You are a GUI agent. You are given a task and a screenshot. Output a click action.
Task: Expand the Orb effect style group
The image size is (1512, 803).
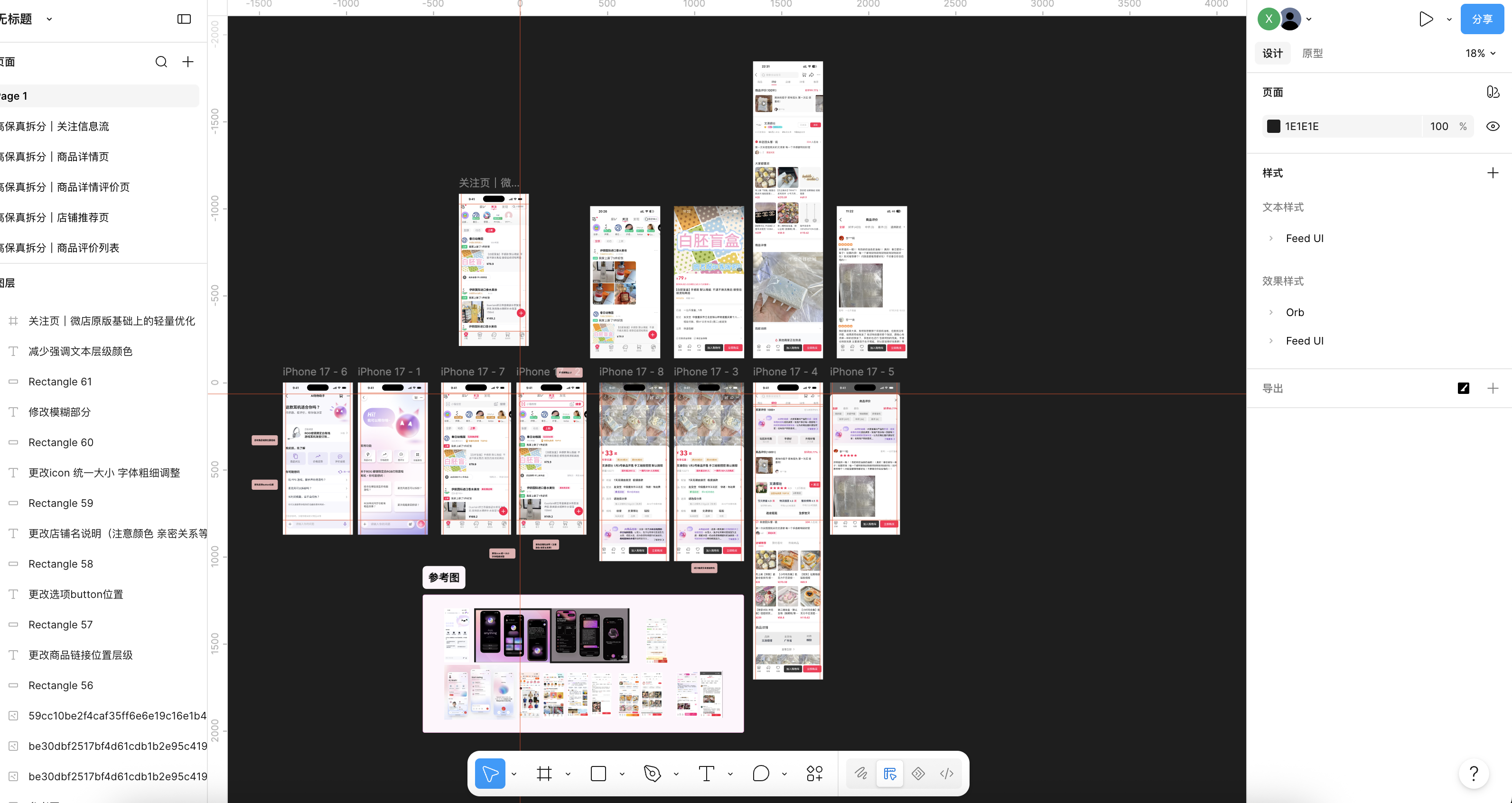[1271, 312]
